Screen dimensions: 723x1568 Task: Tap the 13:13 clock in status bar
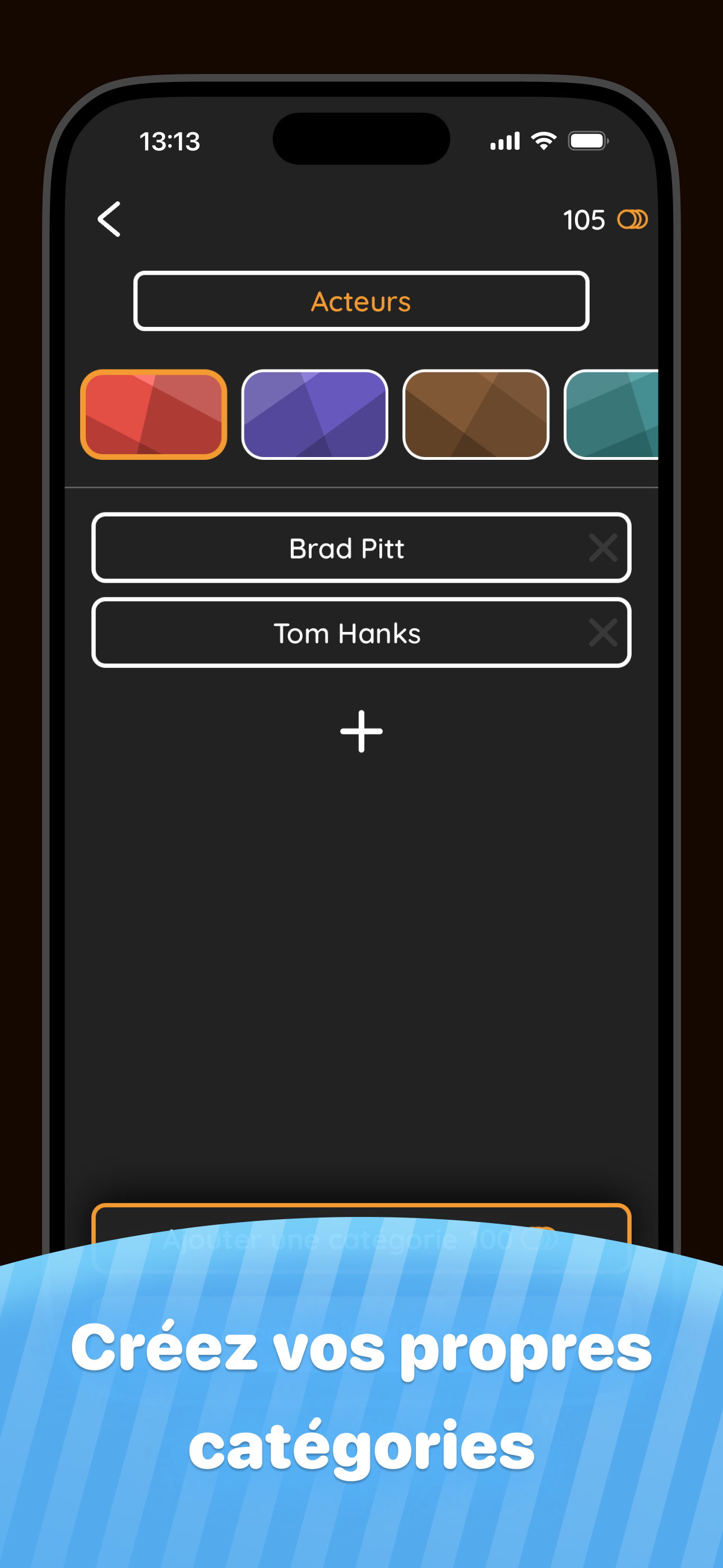pos(170,142)
